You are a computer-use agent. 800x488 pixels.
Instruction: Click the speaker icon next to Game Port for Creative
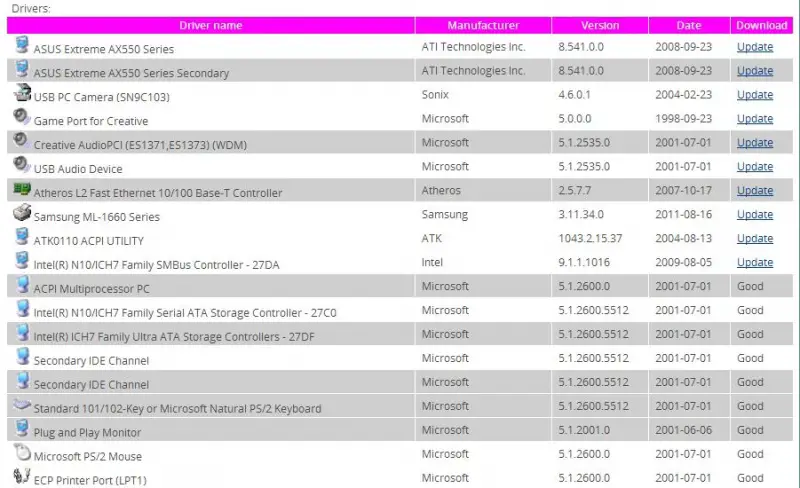[x=21, y=117]
